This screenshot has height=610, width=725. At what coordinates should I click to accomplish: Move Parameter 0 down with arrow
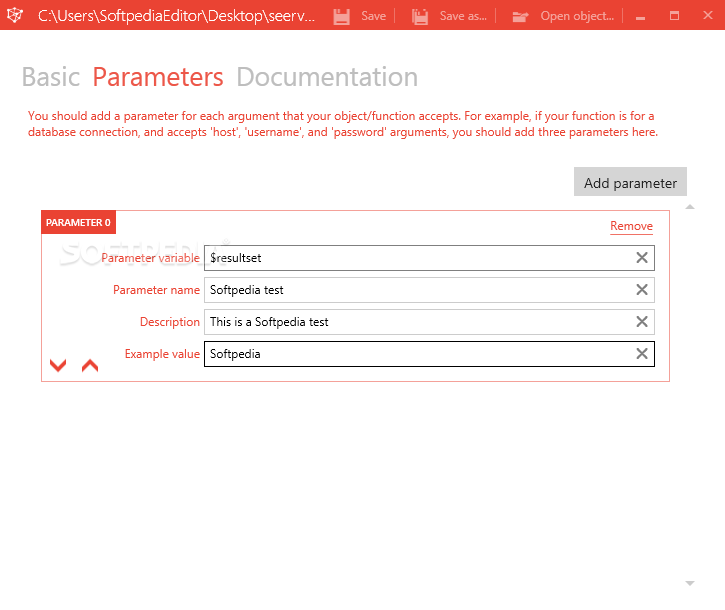pos(58,365)
